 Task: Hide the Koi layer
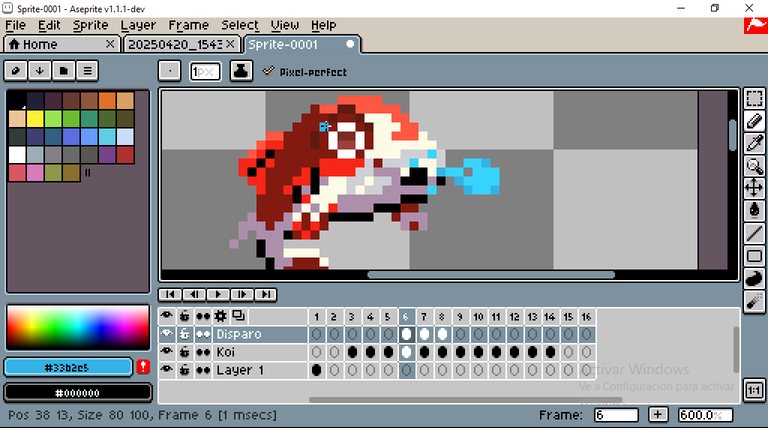(167, 352)
